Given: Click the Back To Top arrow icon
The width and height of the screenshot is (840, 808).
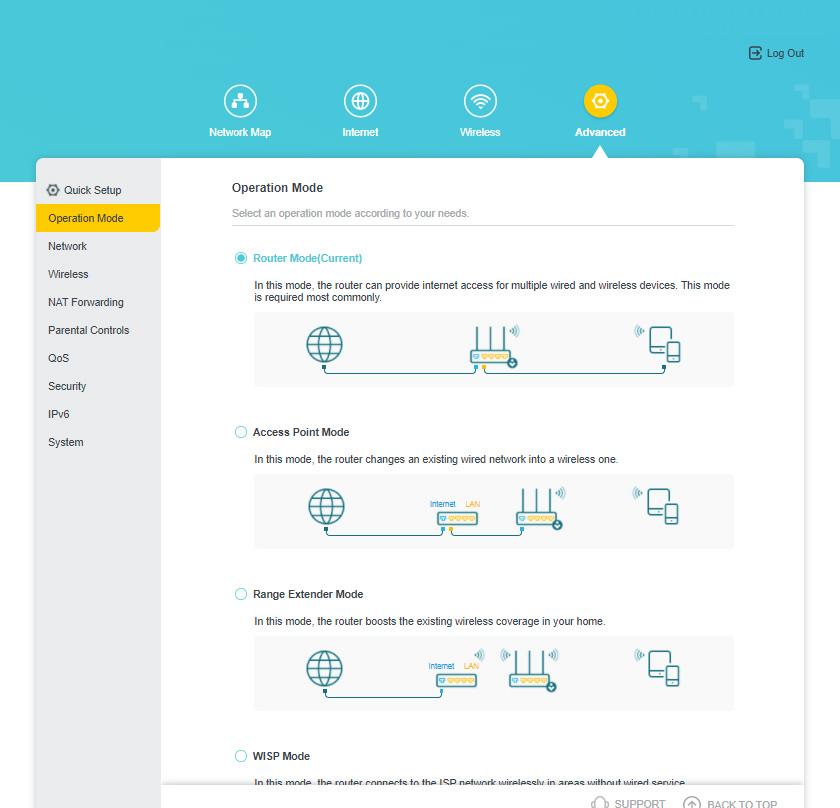Looking at the screenshot, I should click(x=692, y=803).
